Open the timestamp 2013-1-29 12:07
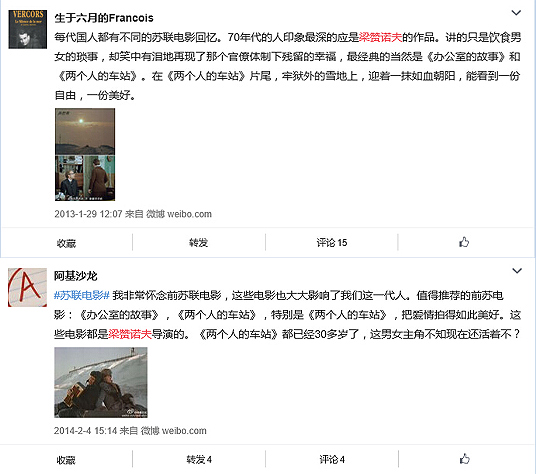 pyautogui.click(x=88, y=214)
